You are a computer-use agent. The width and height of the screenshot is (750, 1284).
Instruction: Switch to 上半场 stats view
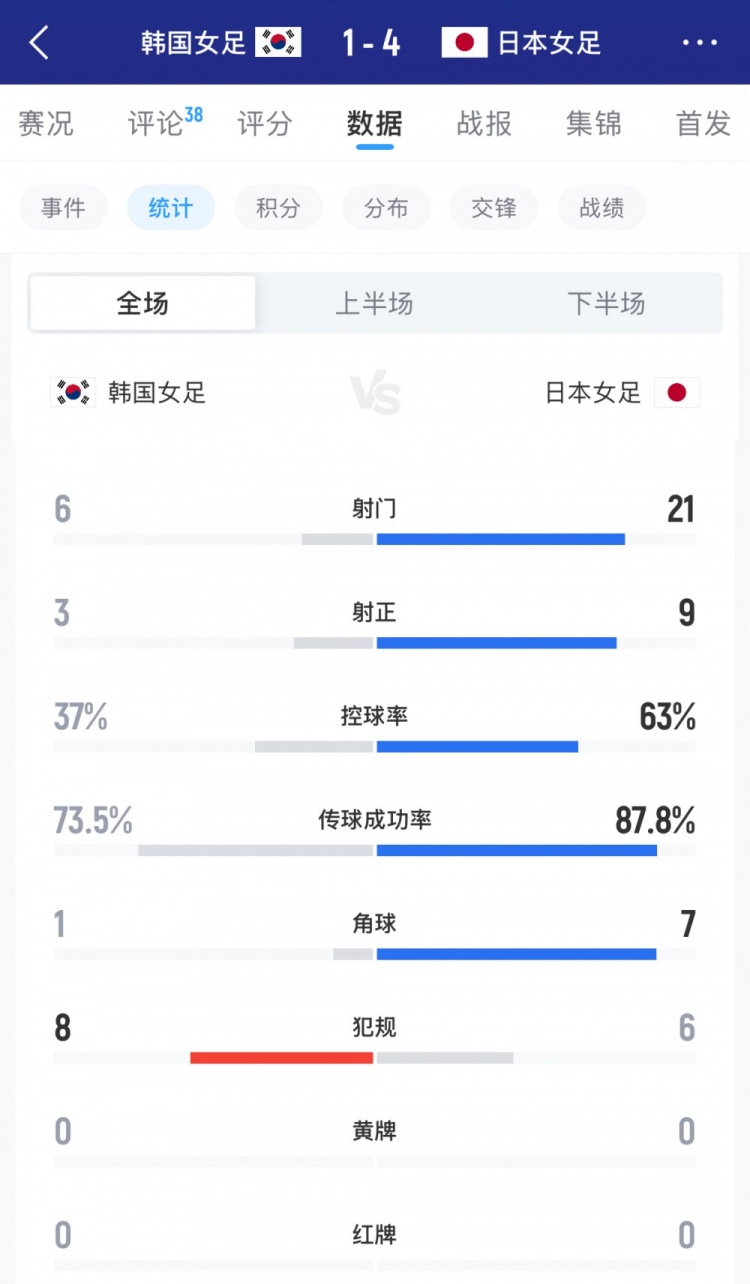(375, 304)
